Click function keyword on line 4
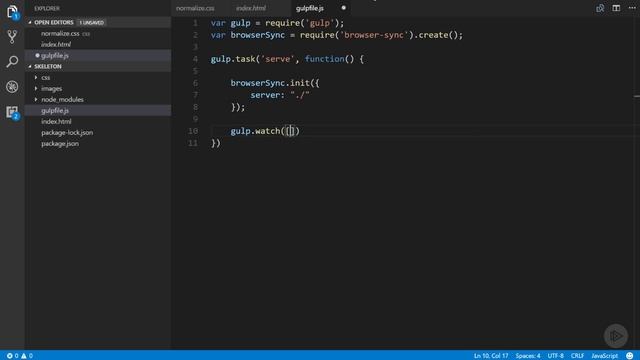The width and height of the screenshot is (640, 360). point(324,59)
